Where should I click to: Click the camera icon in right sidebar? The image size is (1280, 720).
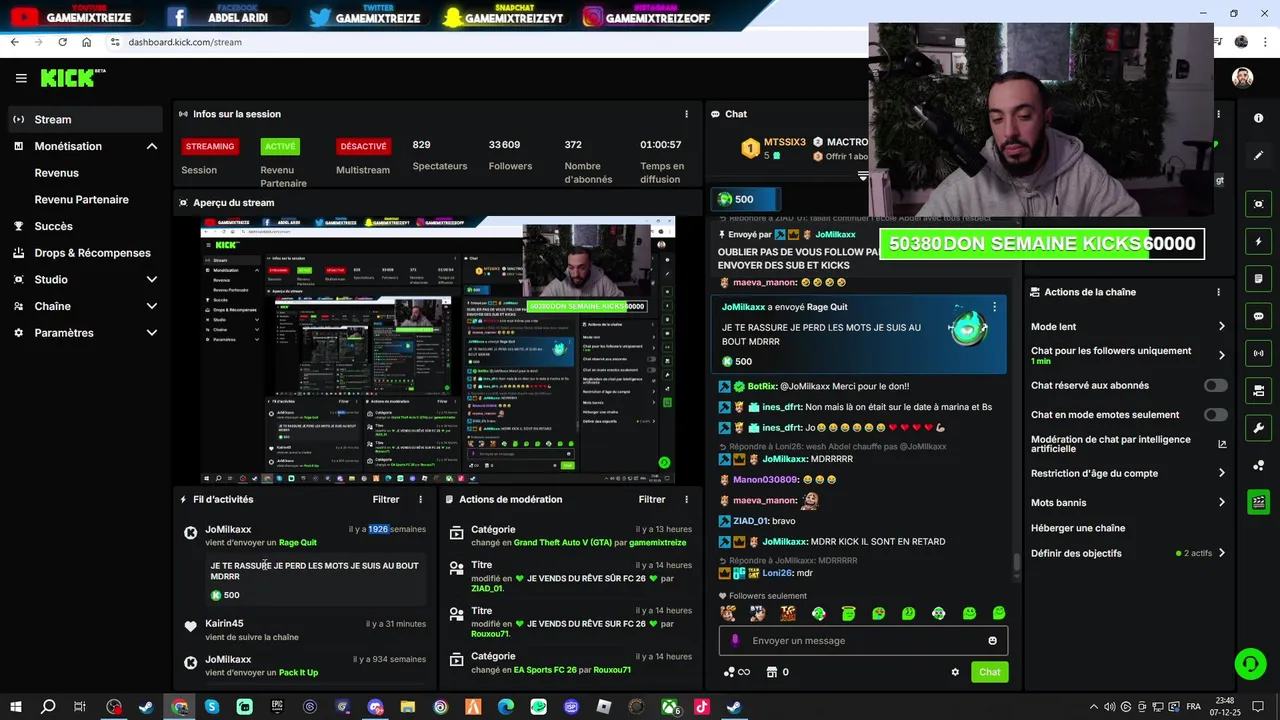coord(1258,390)
